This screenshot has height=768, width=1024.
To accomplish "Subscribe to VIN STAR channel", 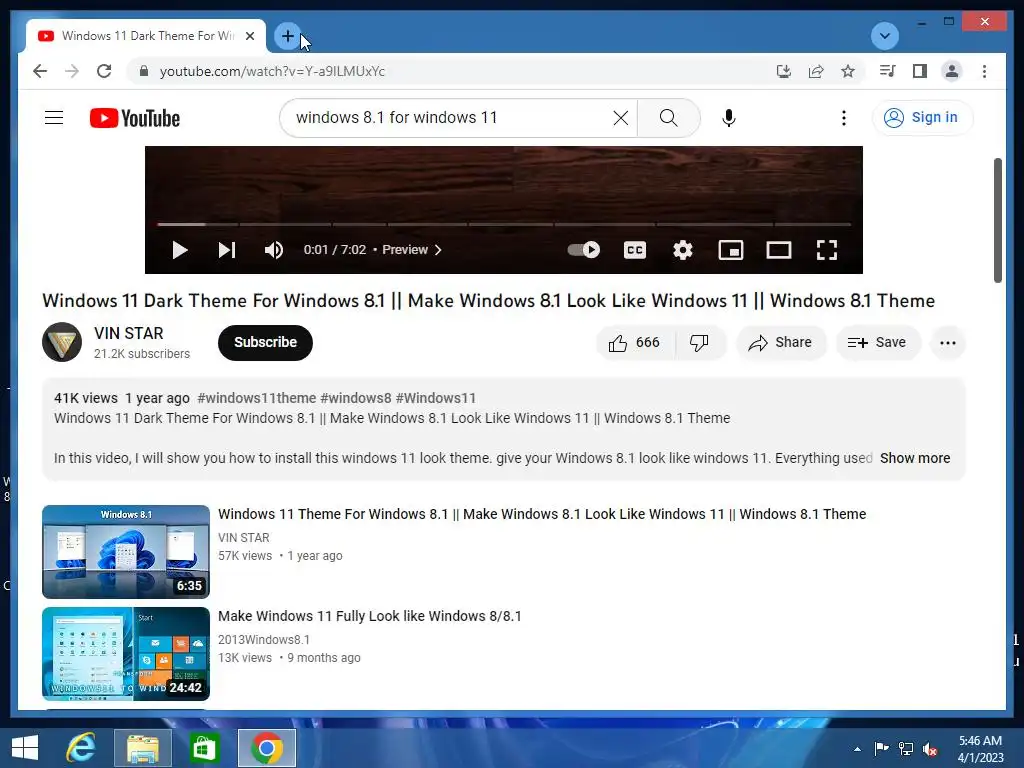I will (265, 342).
